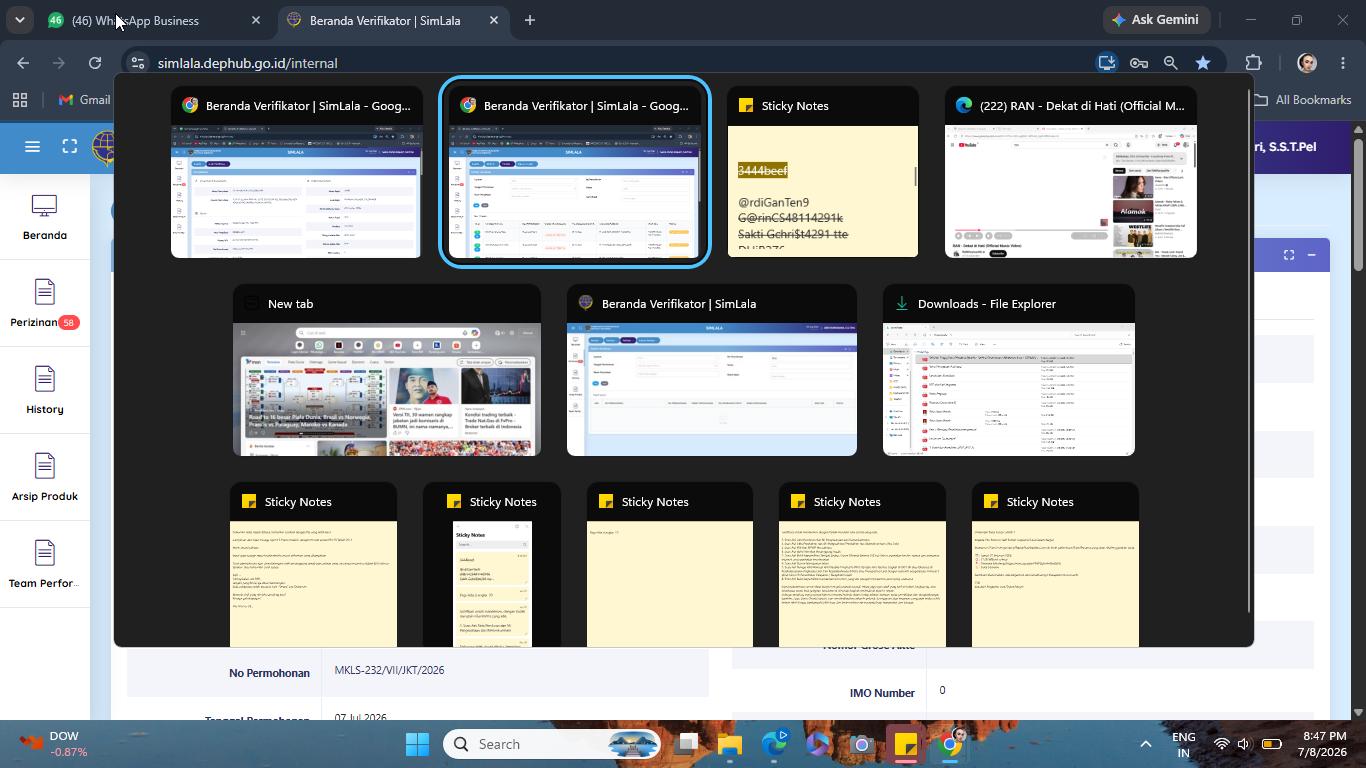
Task: Open the ENG IN language switcher
Action: tap(1183, 744)
